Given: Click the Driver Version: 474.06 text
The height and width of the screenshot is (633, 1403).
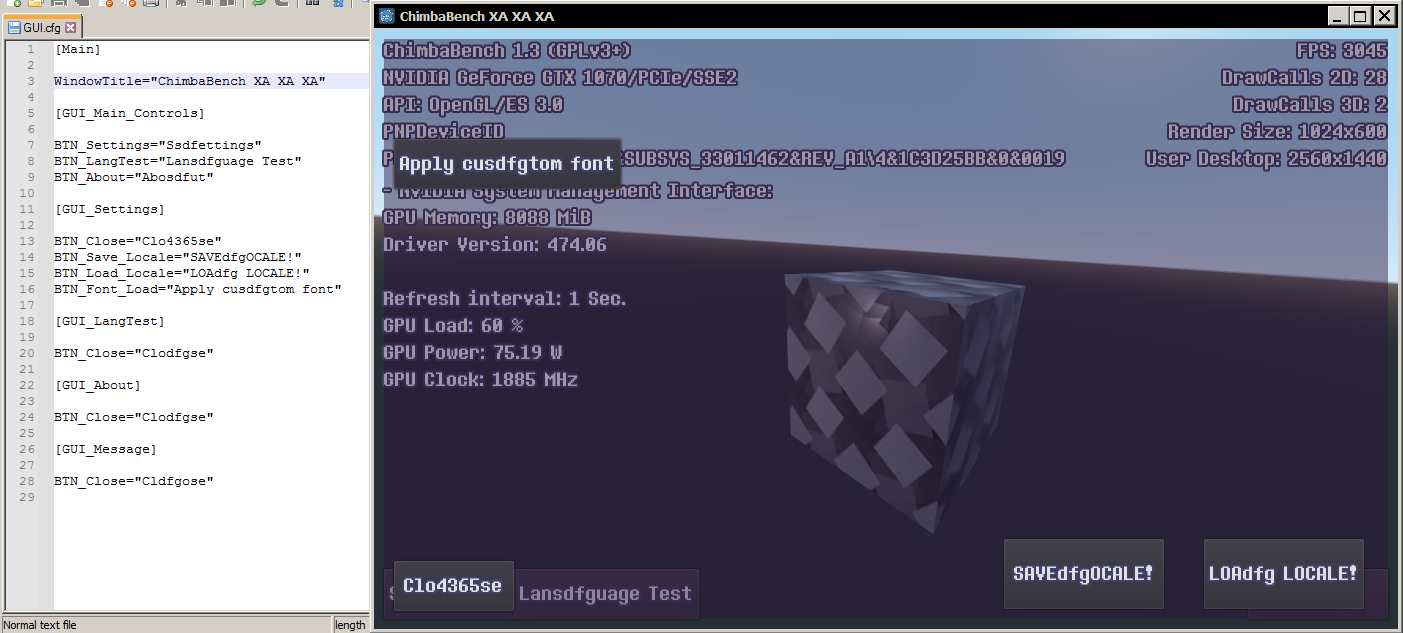Looking at the screenshot, I should (x=495, y=245).
